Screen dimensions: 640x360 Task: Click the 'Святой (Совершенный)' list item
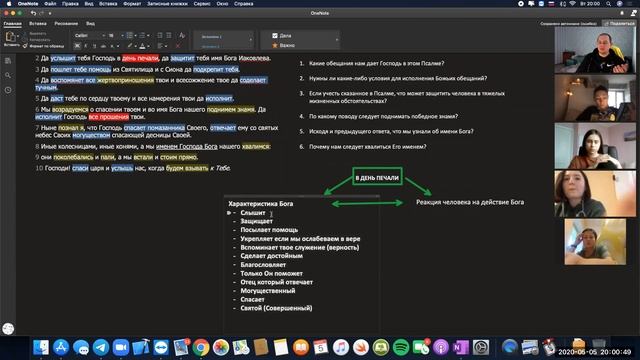[x=276, y=308]
